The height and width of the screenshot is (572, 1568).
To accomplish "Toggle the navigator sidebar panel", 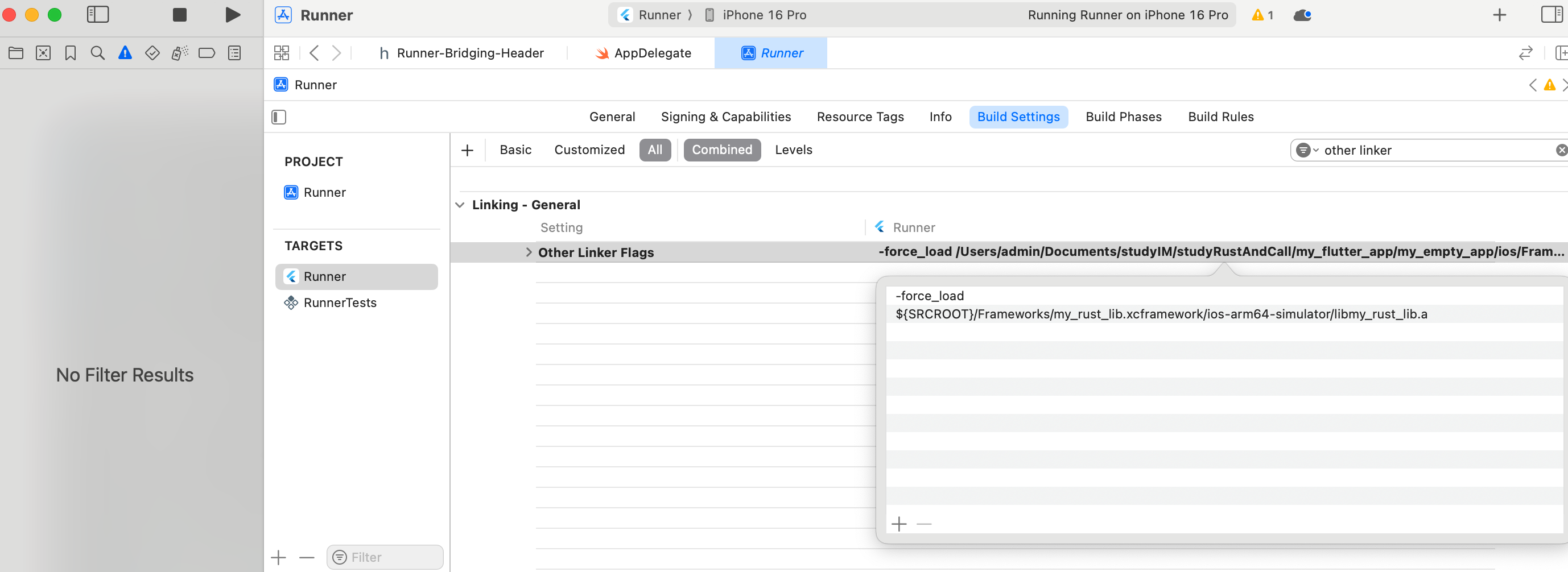I will pyautogui.click(x=97, y=15).
